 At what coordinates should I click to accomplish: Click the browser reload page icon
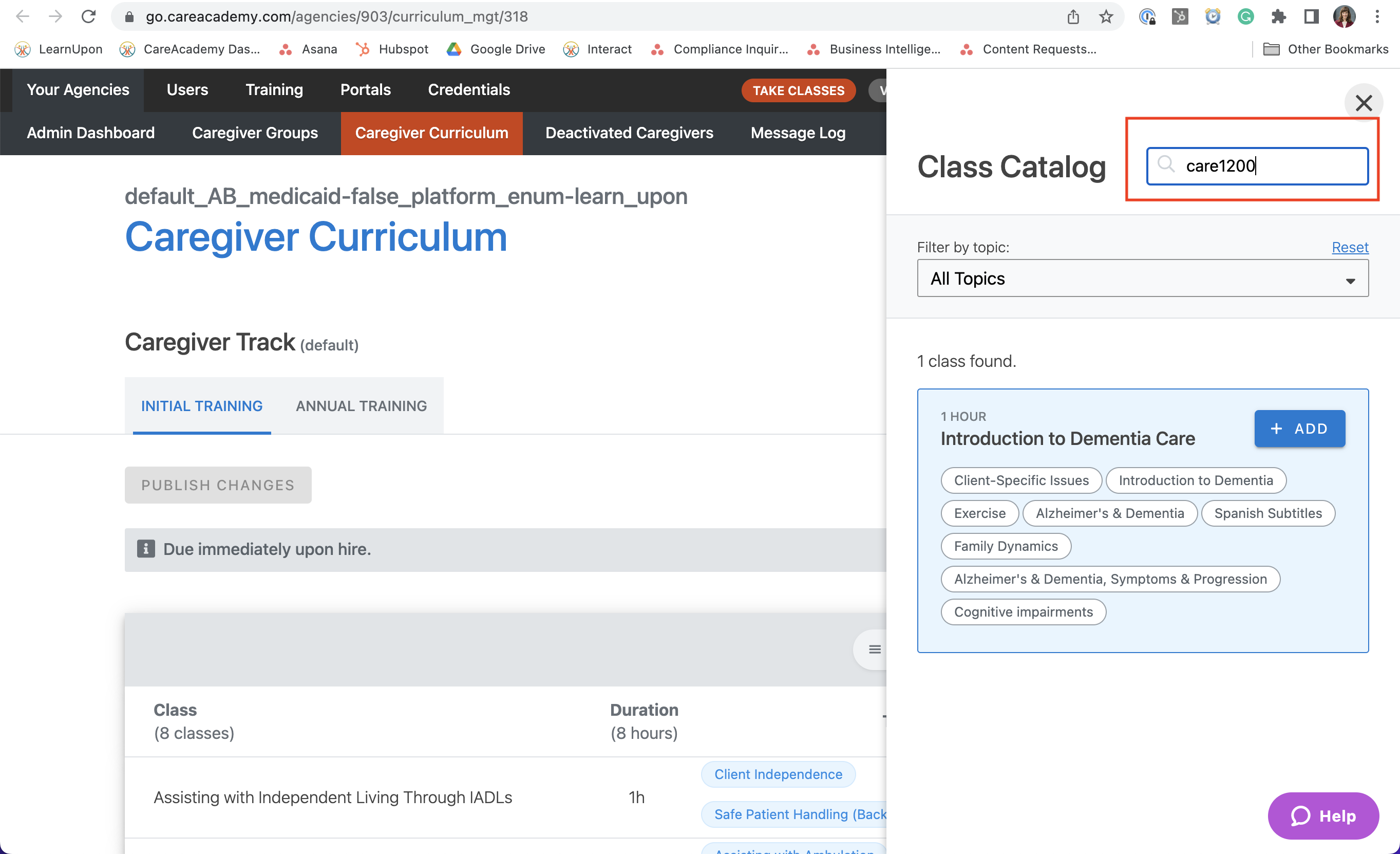click(89, 16)
